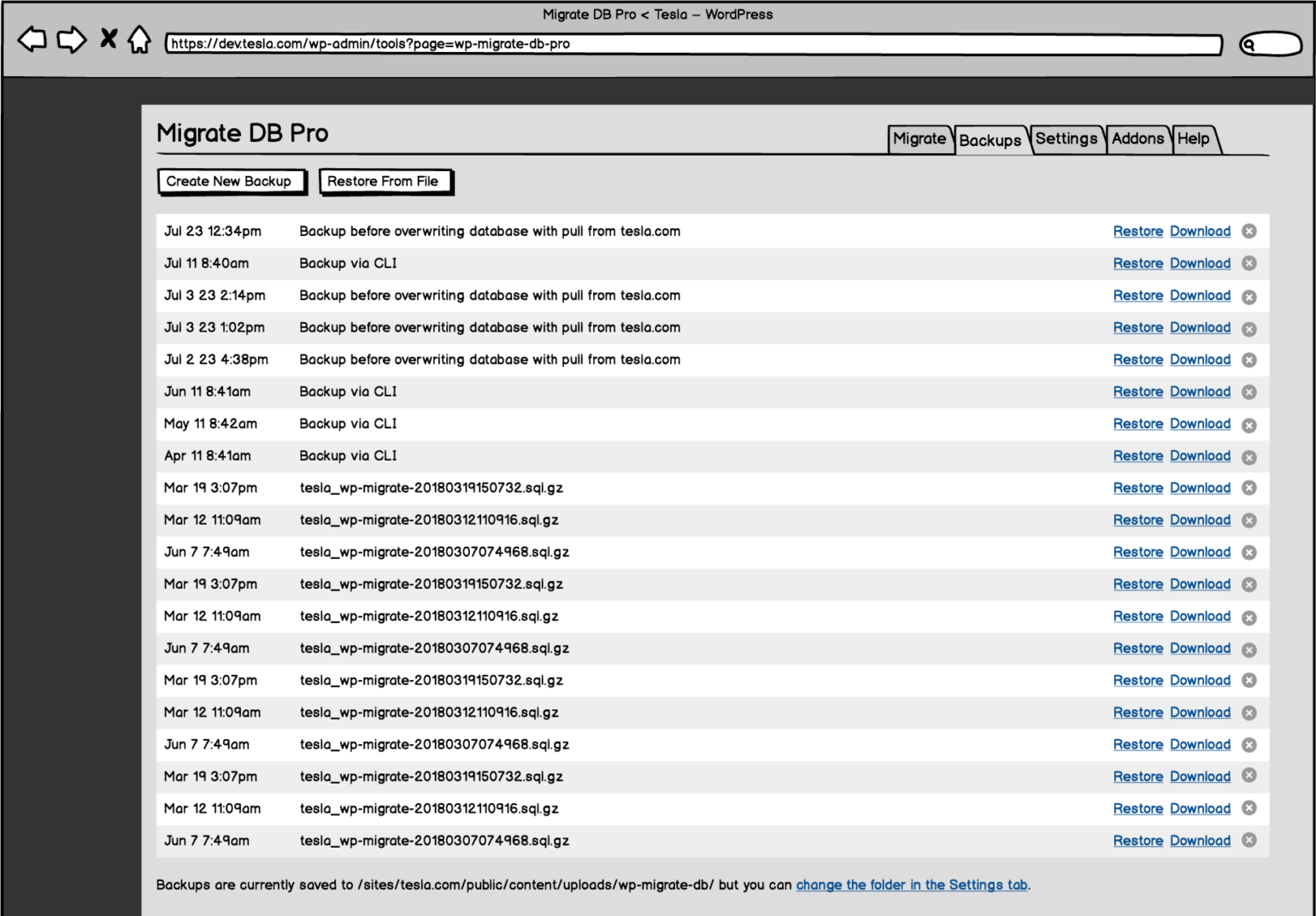Image resolution: width=1316 pixels, height=916 pixels.
Task: Delete the Jul 23 12:34pm backup
Action: pos(1248,231)
